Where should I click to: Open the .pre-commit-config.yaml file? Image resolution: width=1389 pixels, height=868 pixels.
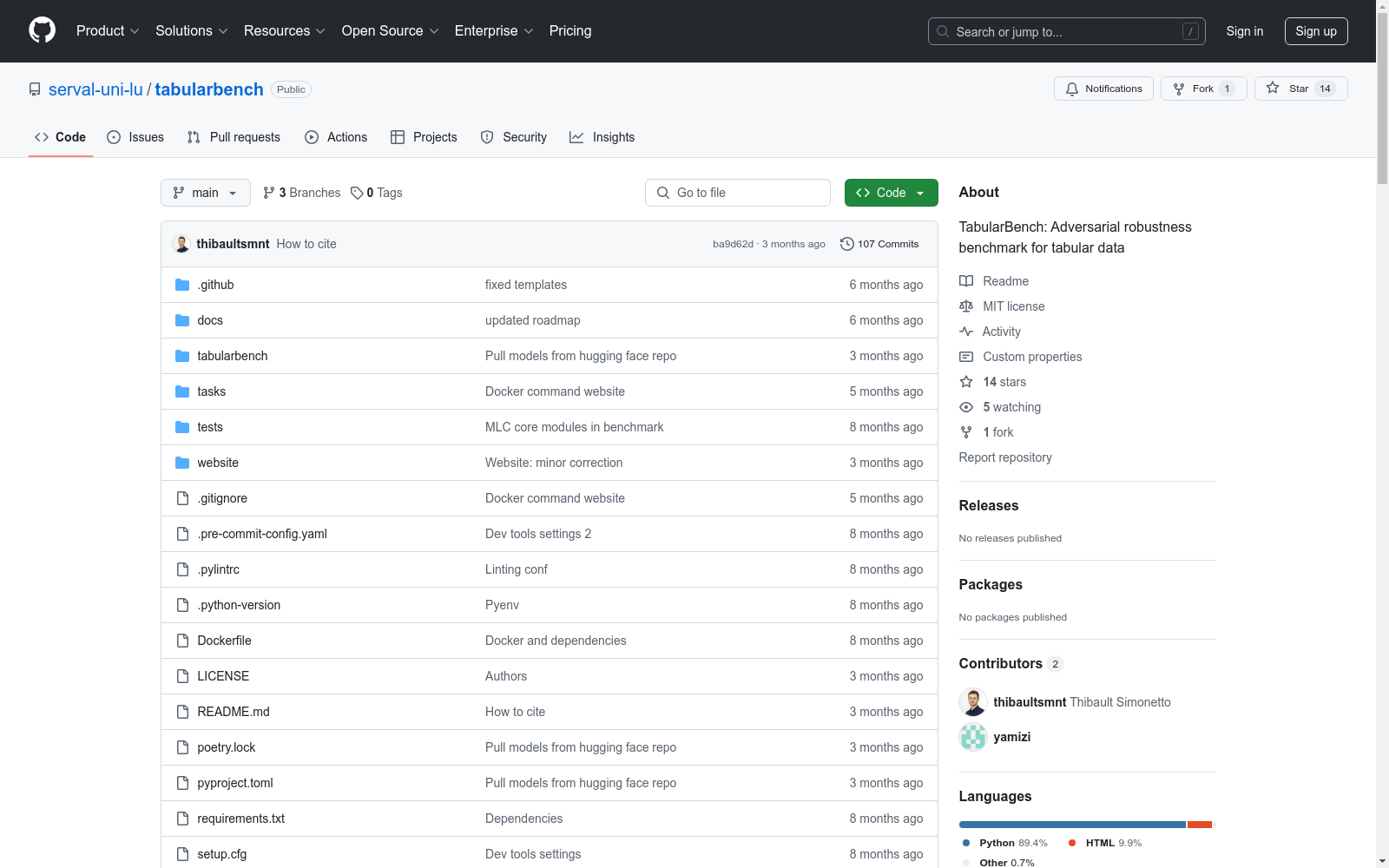(262, 534)
